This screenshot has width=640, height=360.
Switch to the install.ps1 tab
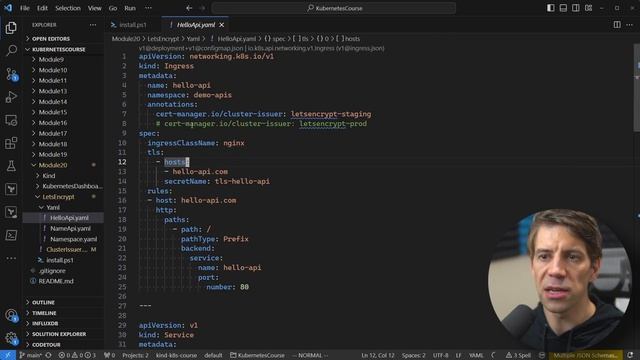coord(133,25)
